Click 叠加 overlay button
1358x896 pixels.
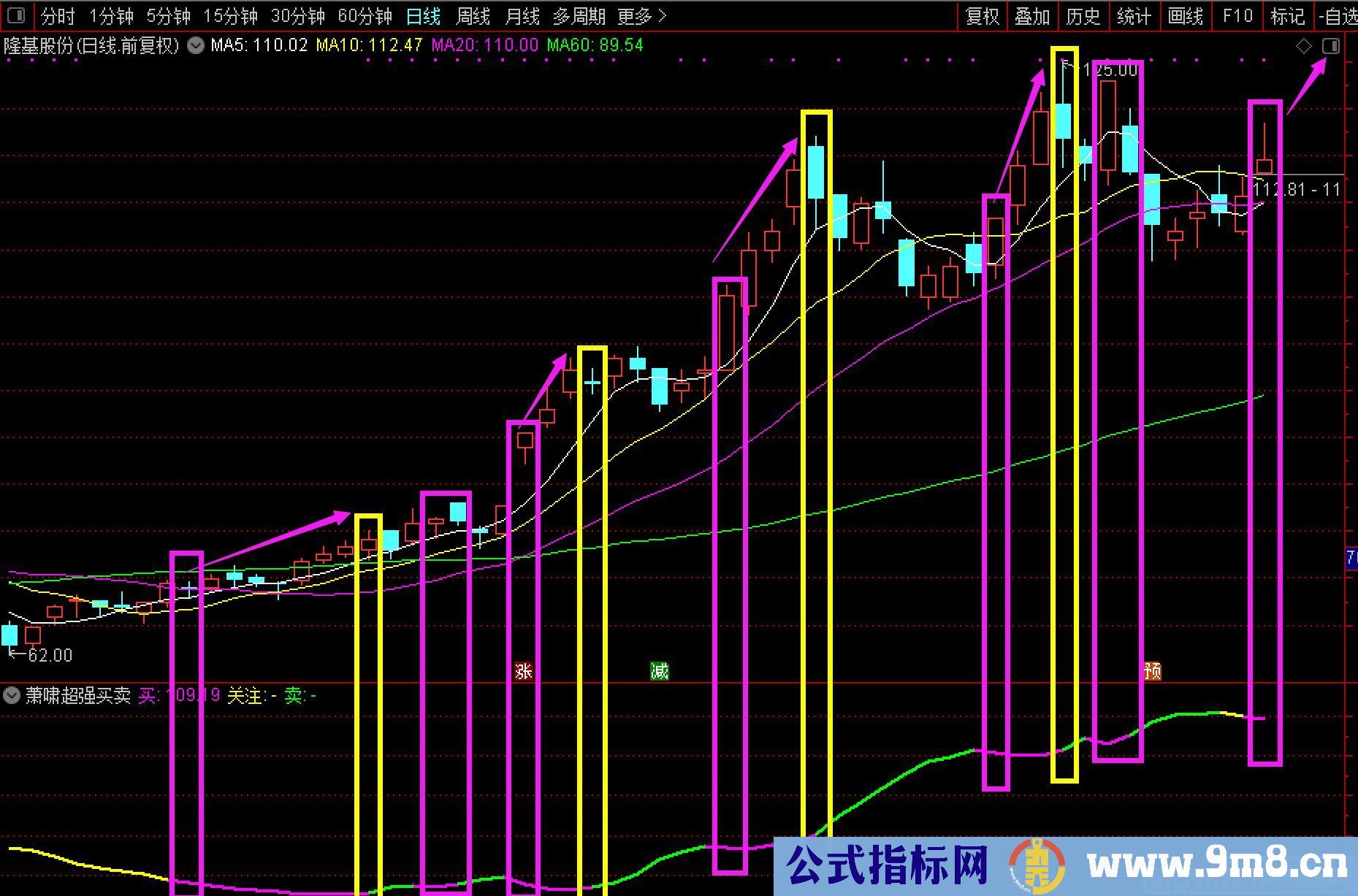click(1032, 16)
